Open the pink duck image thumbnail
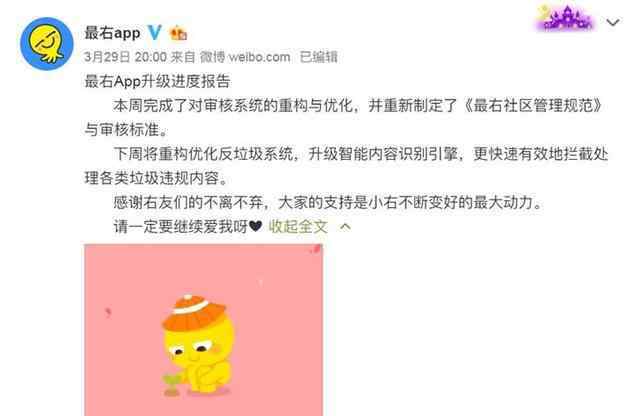 204,330
